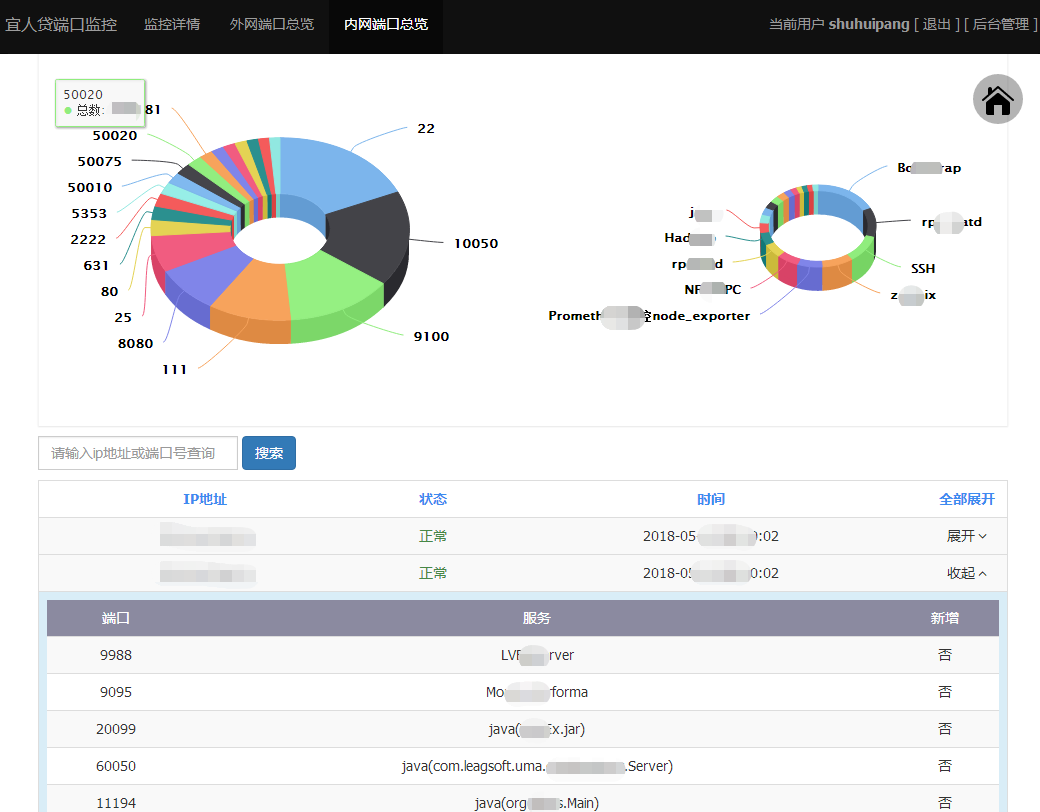Click the 宜人贷端口监控 brand title
1040x812 pixels.
(x=61, y=25)
